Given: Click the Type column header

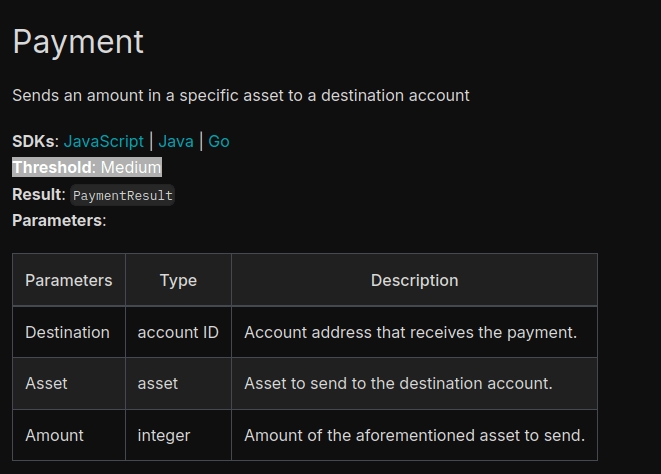Looking at the screenshot, I should point(178,280).
